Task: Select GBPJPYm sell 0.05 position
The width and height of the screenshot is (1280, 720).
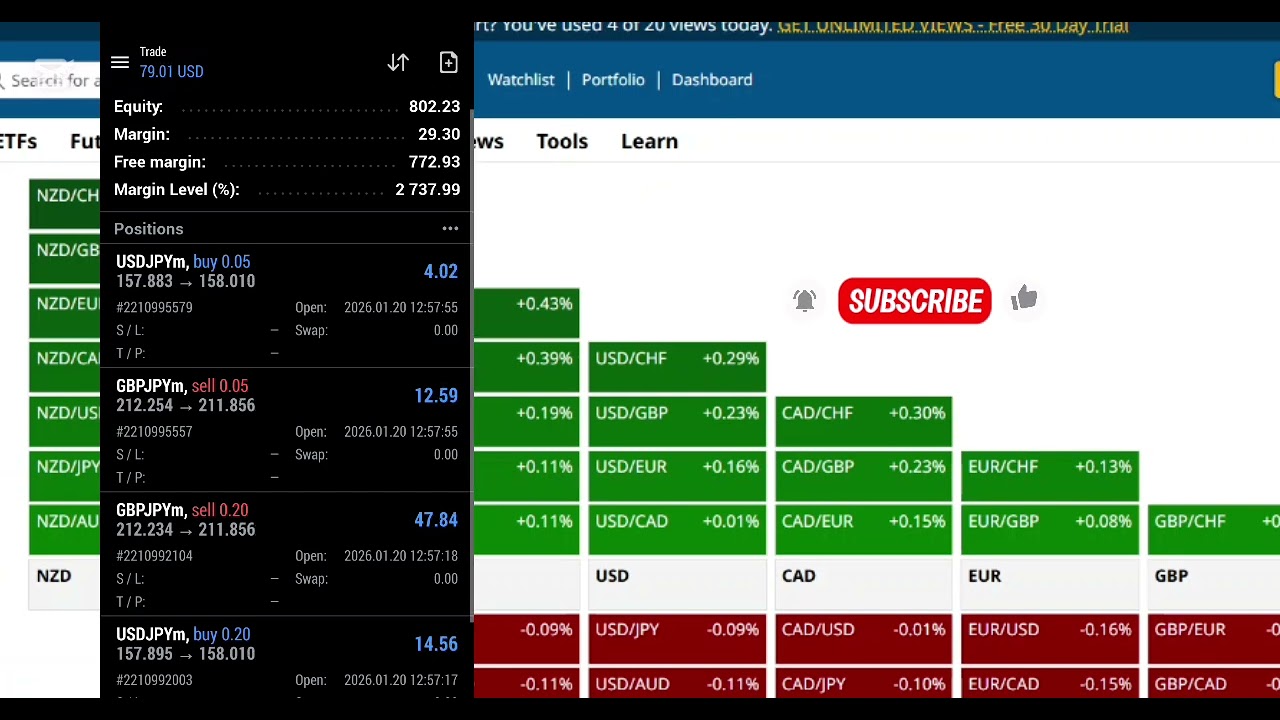Action: coord(286,430)
